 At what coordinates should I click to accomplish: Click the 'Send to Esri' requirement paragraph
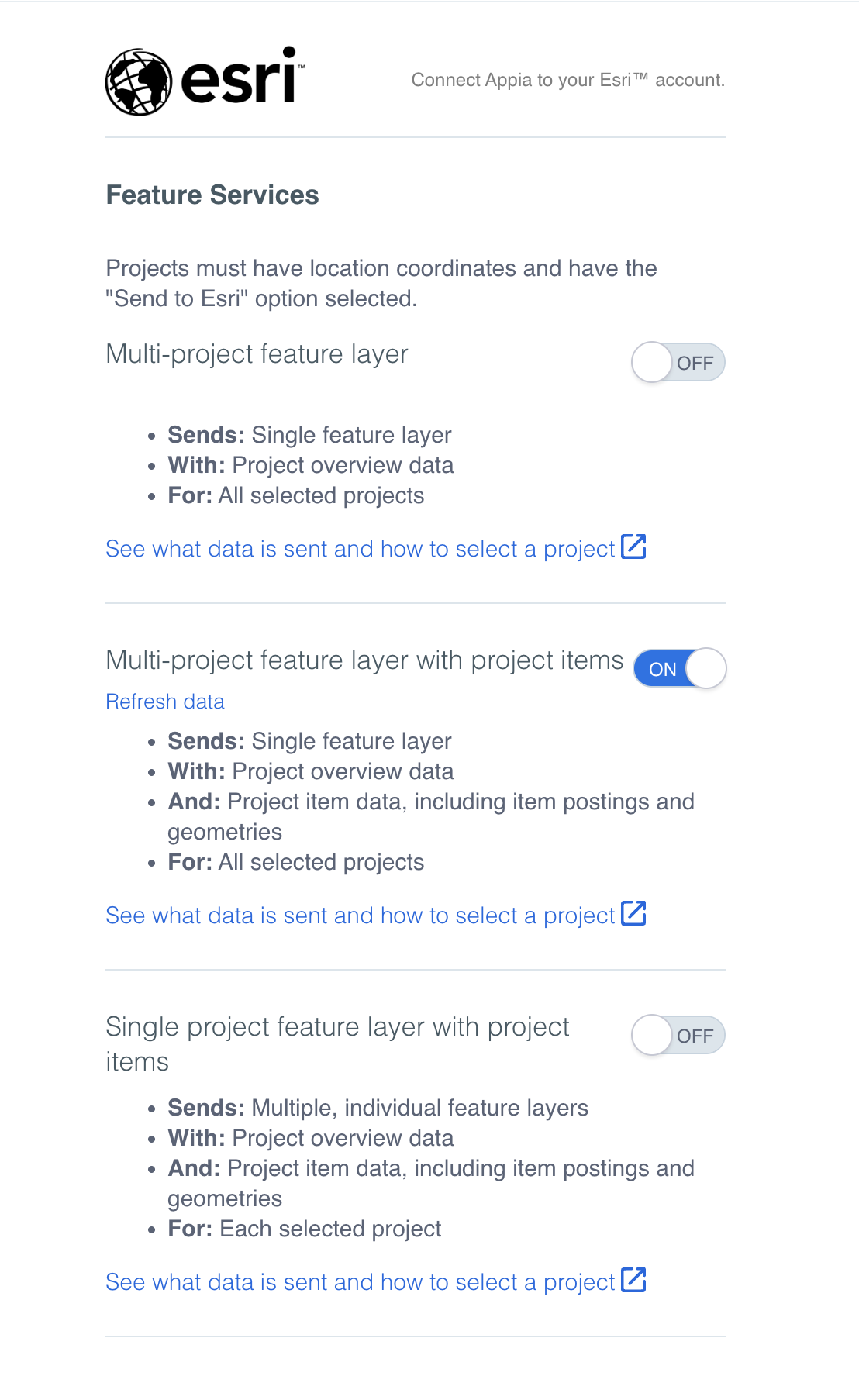coord(381,283)
